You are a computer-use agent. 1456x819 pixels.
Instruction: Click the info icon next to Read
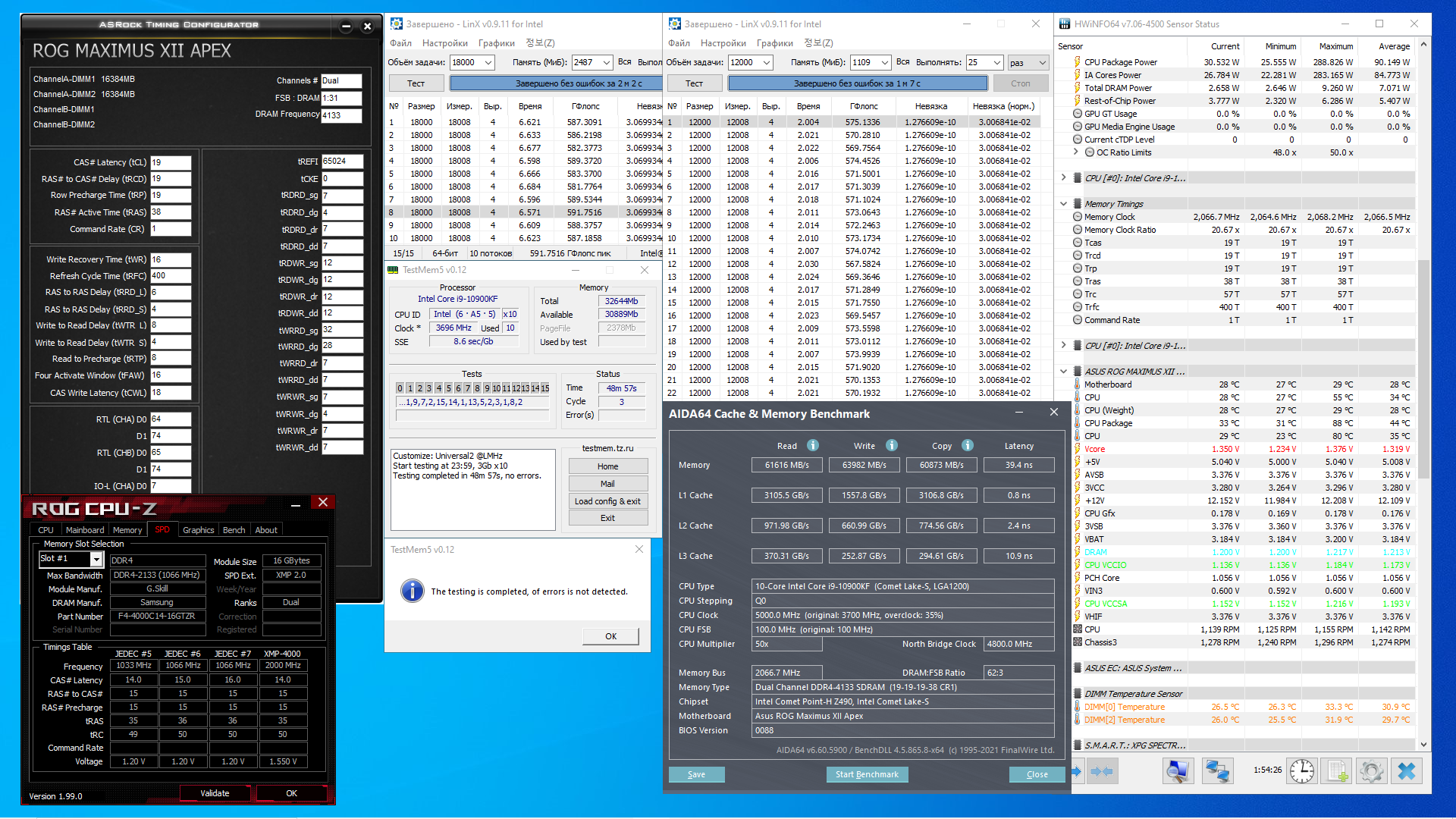click(x=813, y=446)
